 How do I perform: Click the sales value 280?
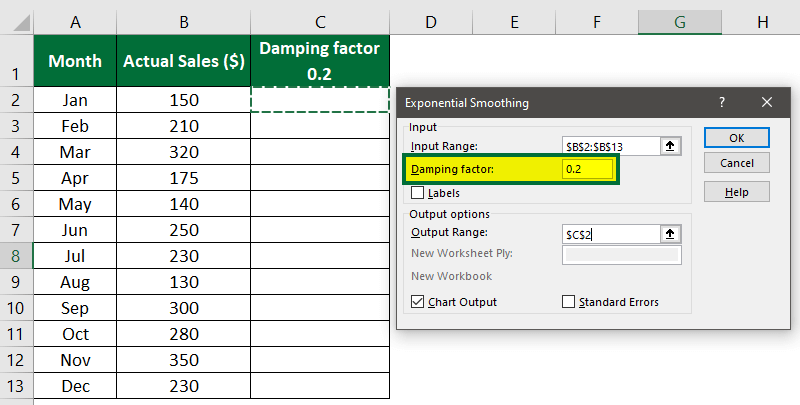pyautogui.click(x=184, y=334)
